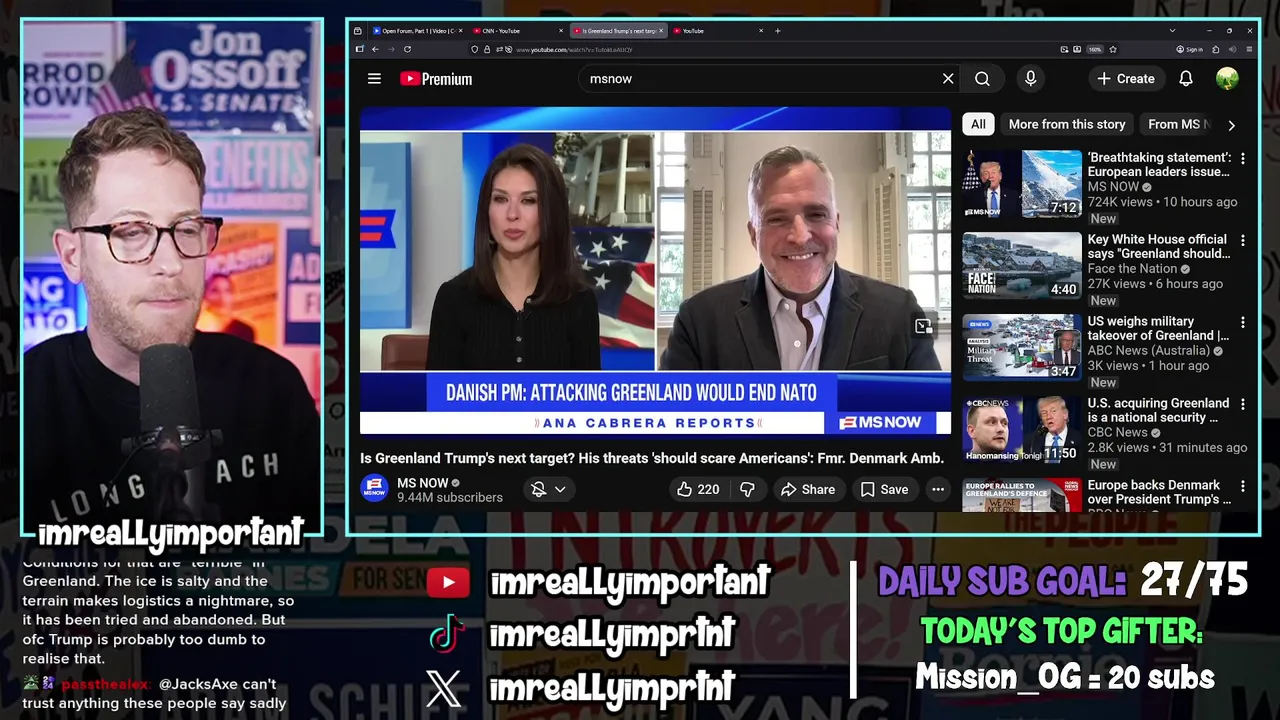Go back in browser history
This screenshot has height=720, width=1280.
coord(375,49)
